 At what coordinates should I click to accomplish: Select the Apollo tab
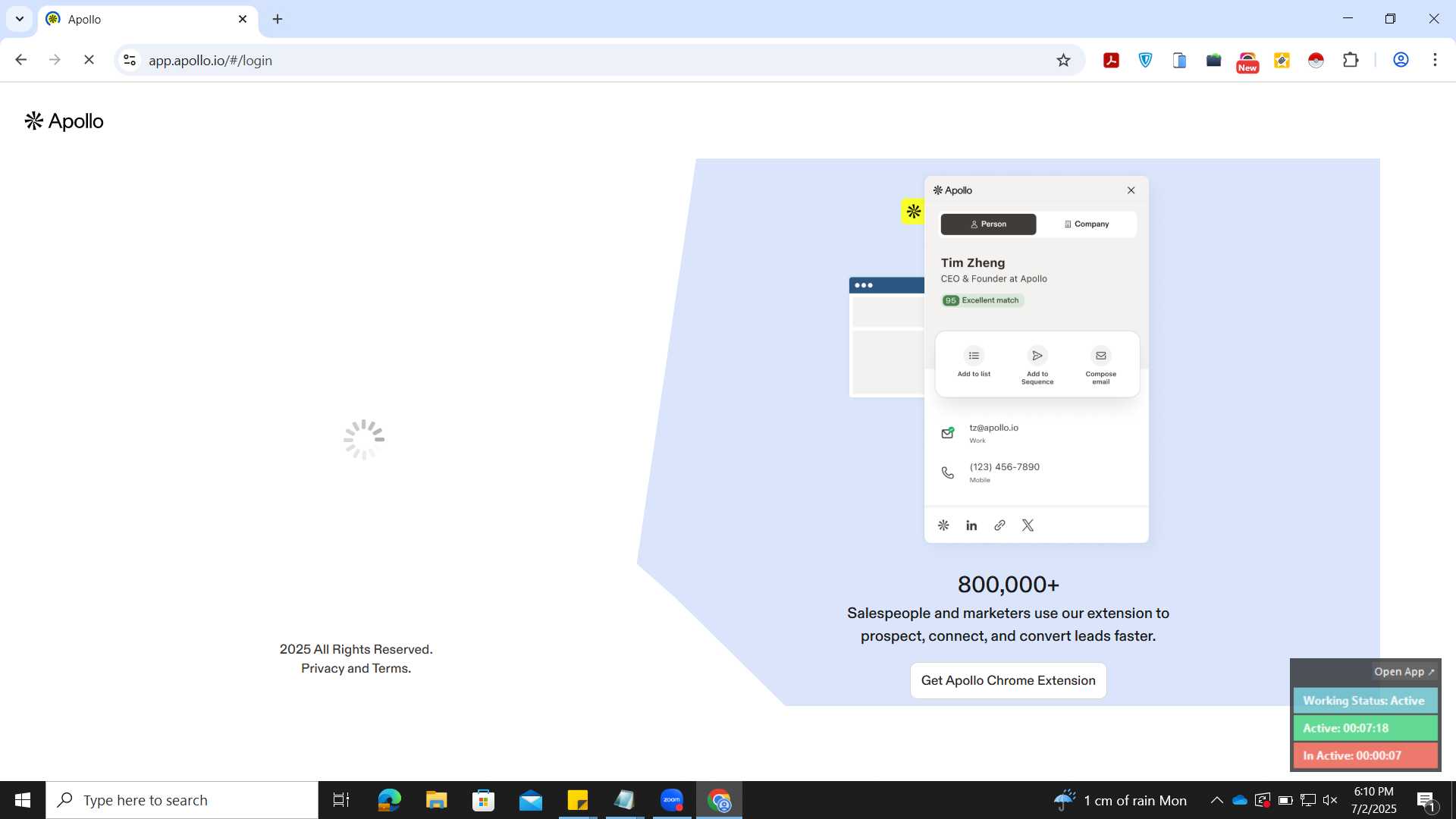148,19
